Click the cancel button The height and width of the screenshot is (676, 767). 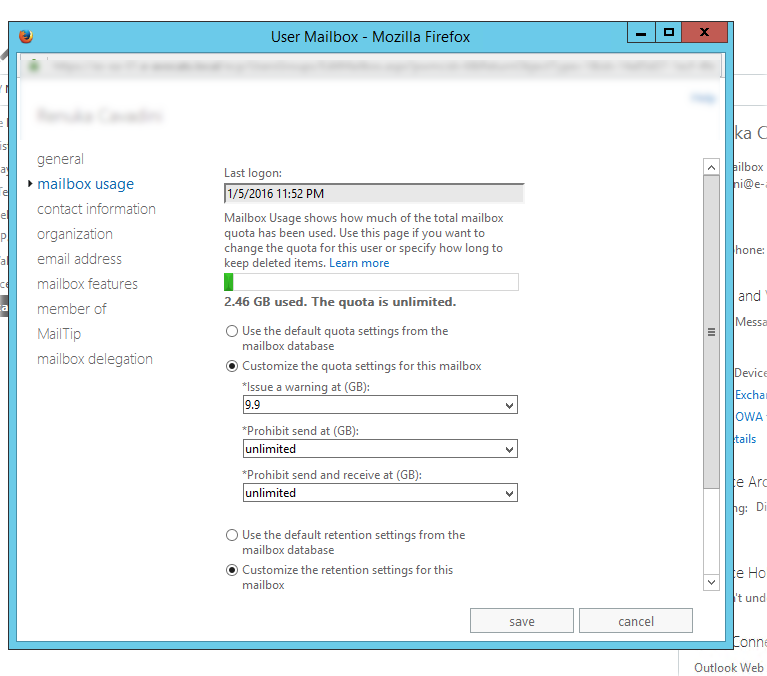tap(635, 621)
